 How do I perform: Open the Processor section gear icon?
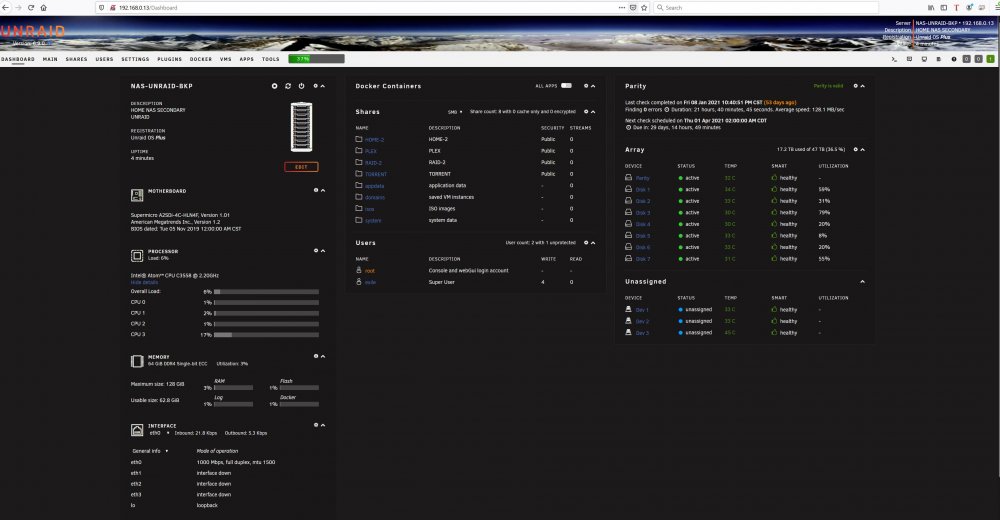pos(316,251)
